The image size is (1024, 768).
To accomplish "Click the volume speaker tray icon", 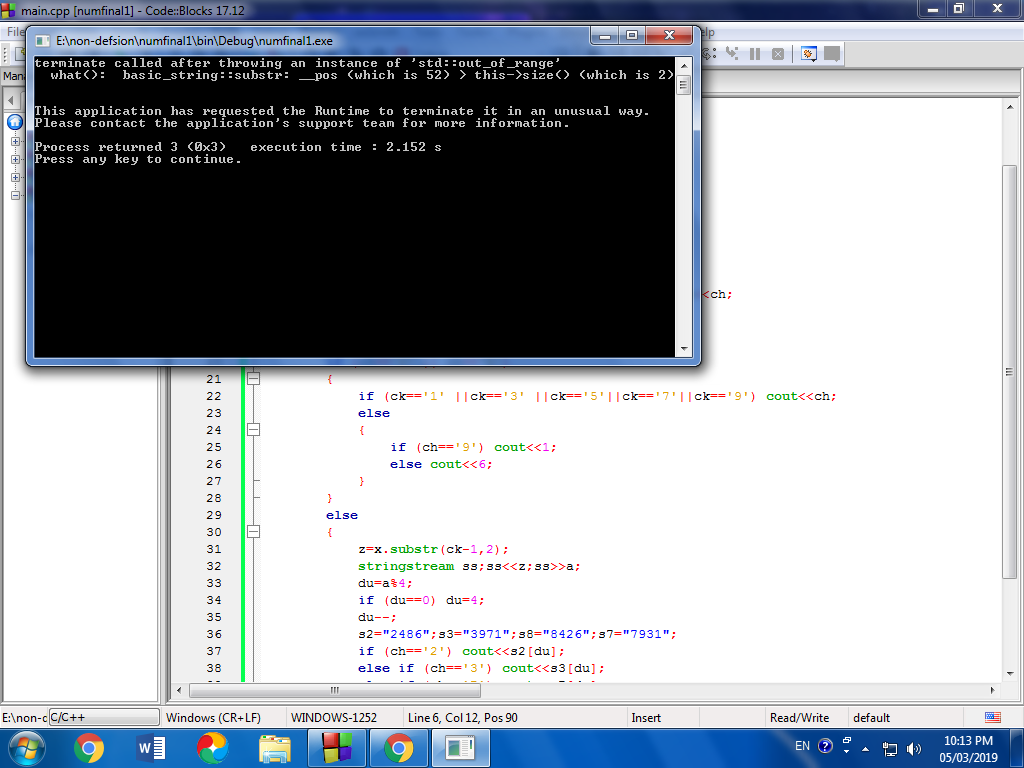I will [913, 747].
